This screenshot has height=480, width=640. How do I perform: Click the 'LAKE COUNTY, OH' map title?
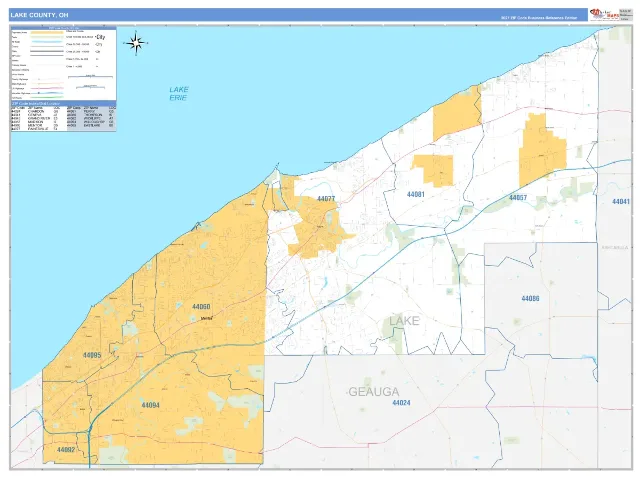(x=39, y=15)
